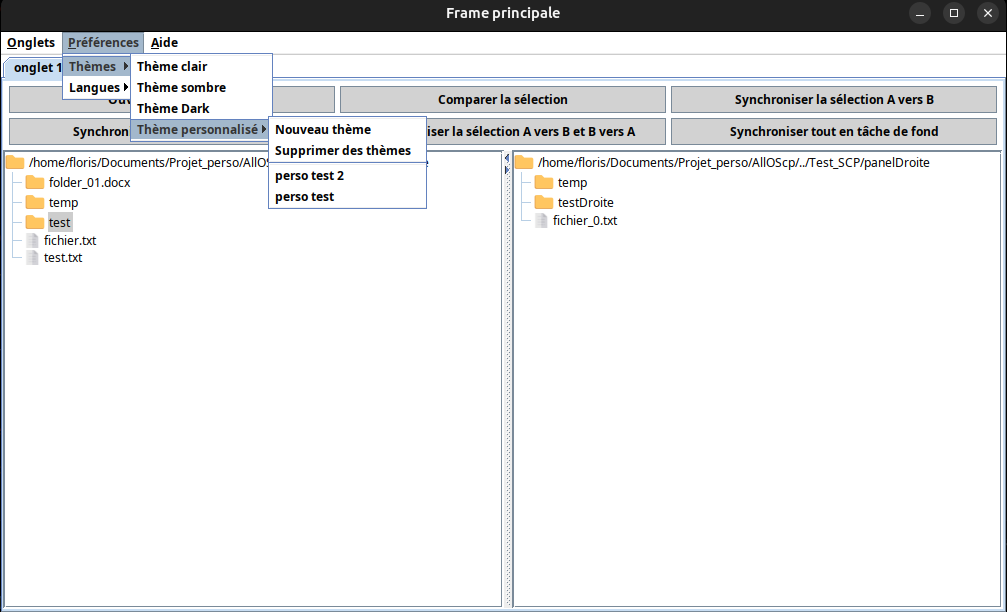Image resolution: width=1007 pixels, height=612 pixels.
Task: Apply the perso test 2 theme
Action: 309,176
